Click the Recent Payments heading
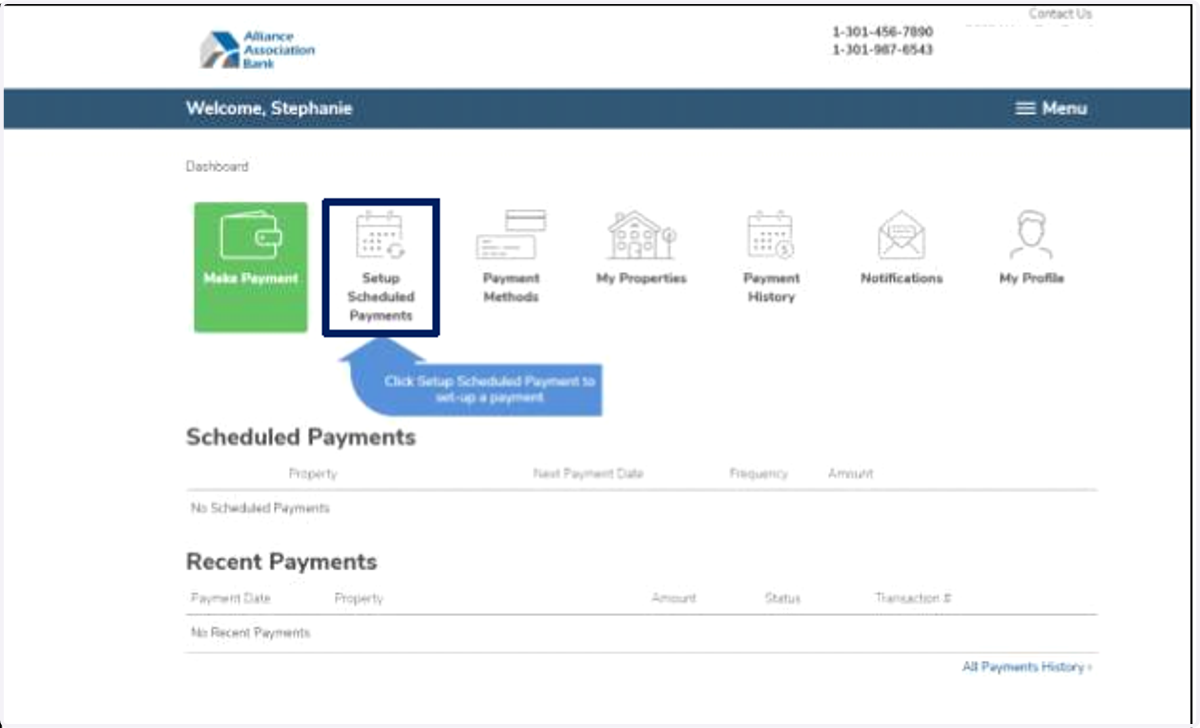Screen dimensions: 1200x728 point(282,561)
